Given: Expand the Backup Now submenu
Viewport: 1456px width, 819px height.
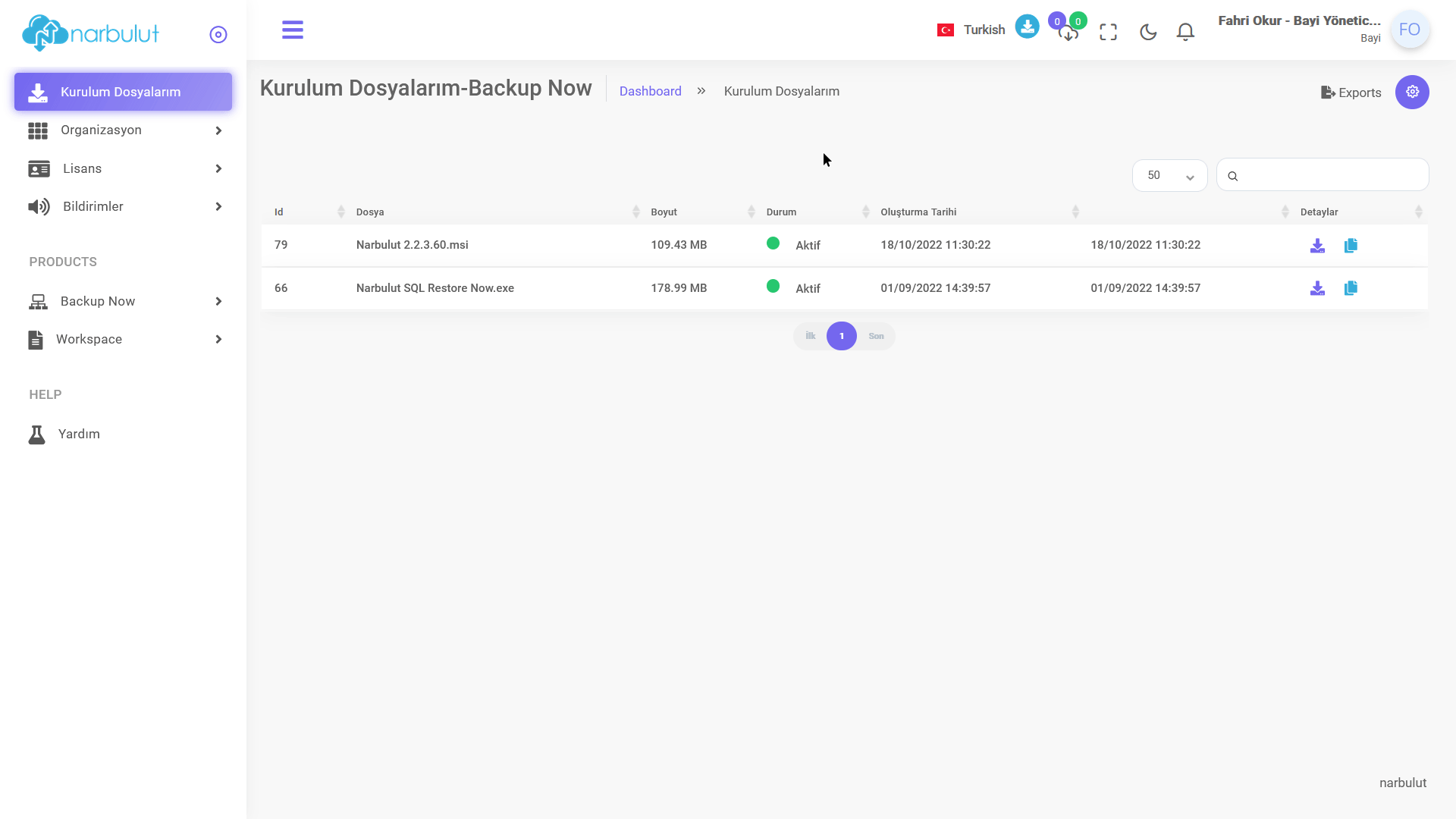Looking at the screenshot, I should (x=124, y=301).
